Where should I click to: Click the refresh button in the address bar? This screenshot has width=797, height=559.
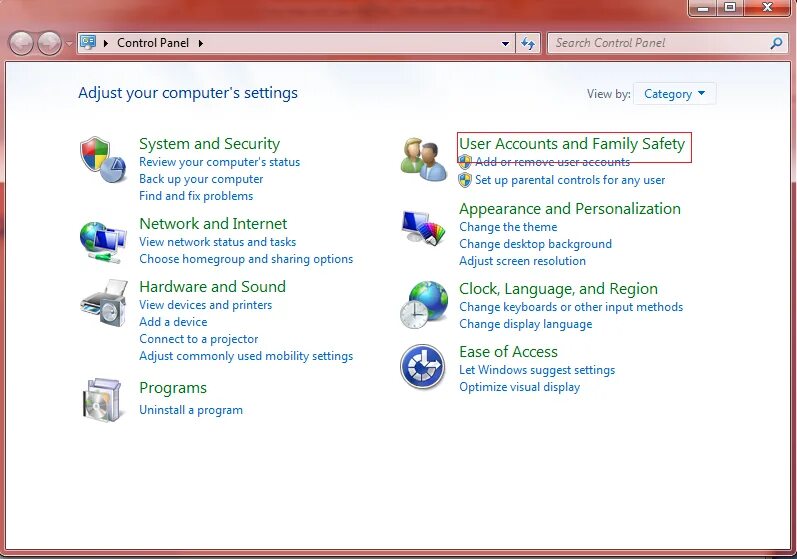tap(528, 44)
